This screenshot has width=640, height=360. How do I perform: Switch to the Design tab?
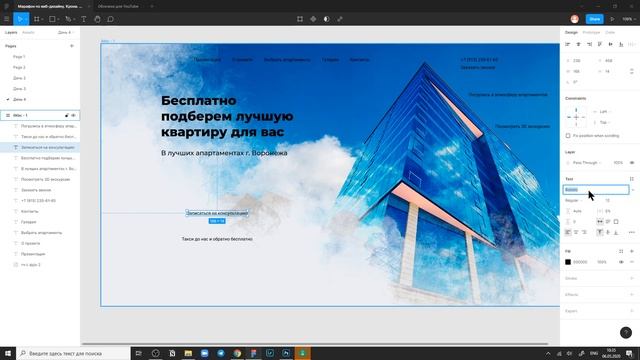pyautogui.click(x=571, y=32)
